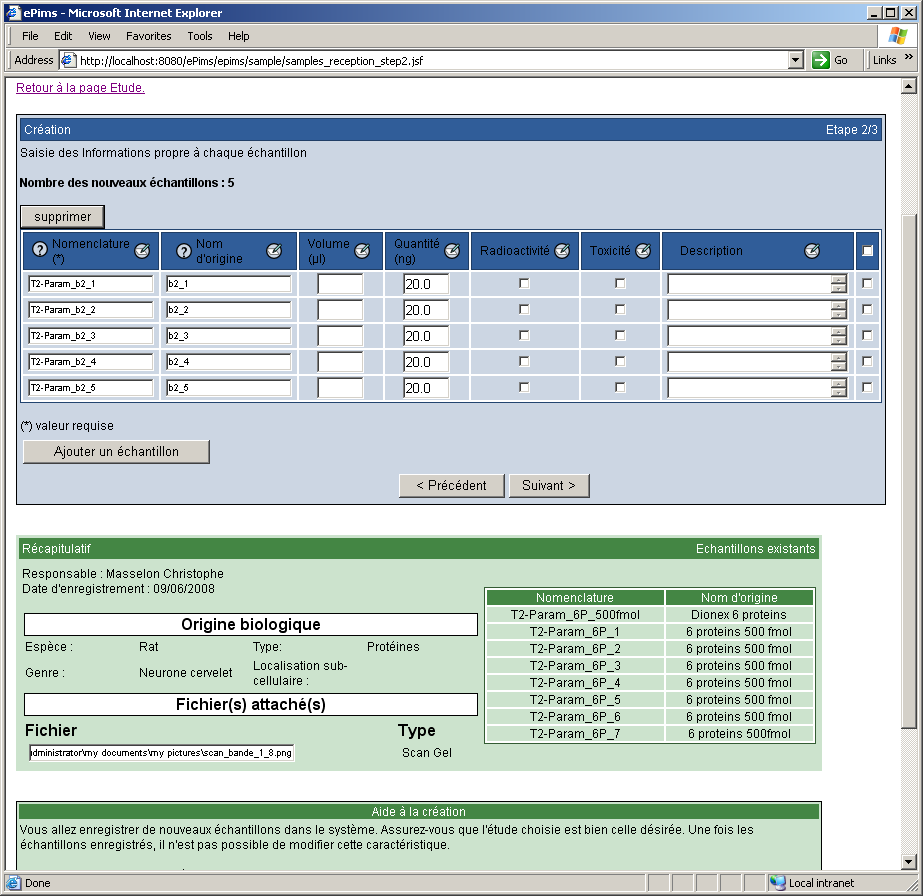Click the edit icon beside Nom d'origine header
The height and width of the screenshot is (896, 923).
[277, 251]
